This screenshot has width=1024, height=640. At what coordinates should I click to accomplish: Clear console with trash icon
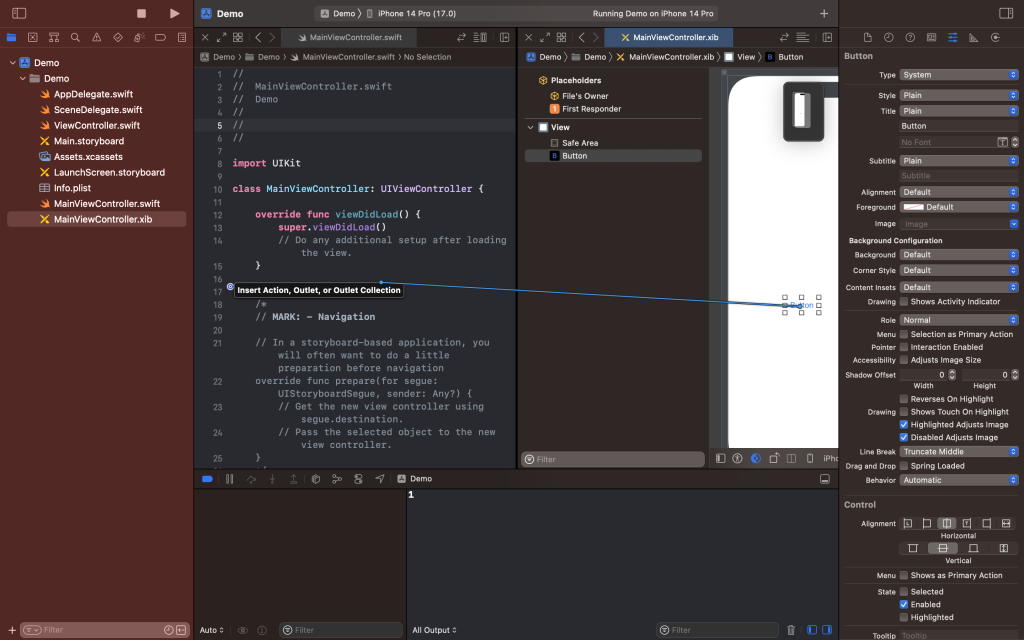coord(791,630)
